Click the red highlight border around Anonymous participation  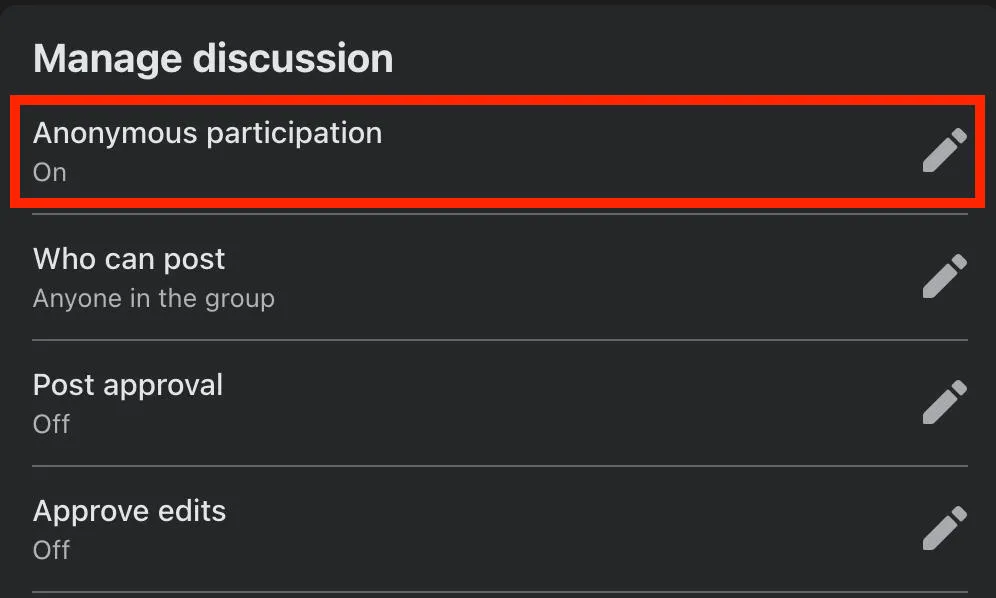497,100
